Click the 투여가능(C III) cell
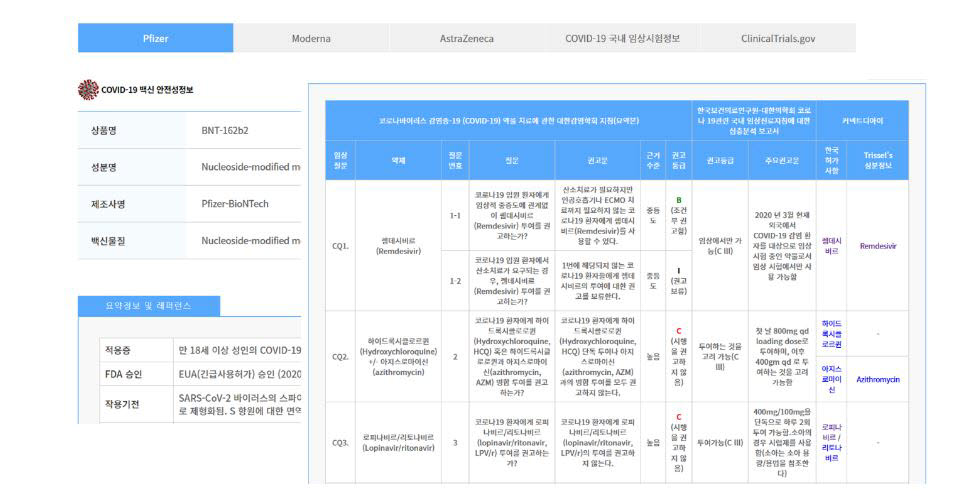This screenshot has height=499, width=974. tap(720, 442)
